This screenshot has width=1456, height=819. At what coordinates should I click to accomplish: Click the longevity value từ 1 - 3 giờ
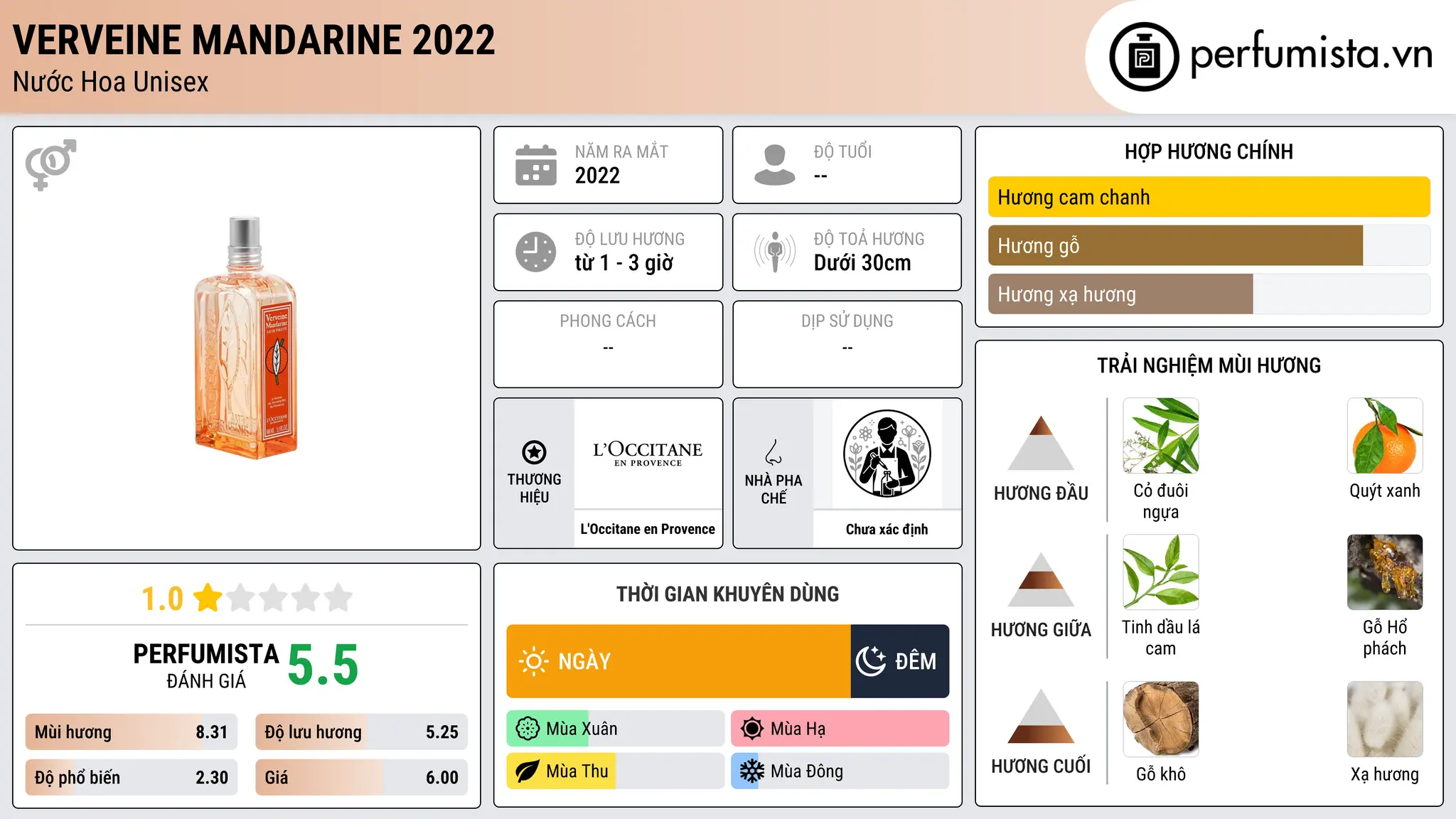click(623, 263)
